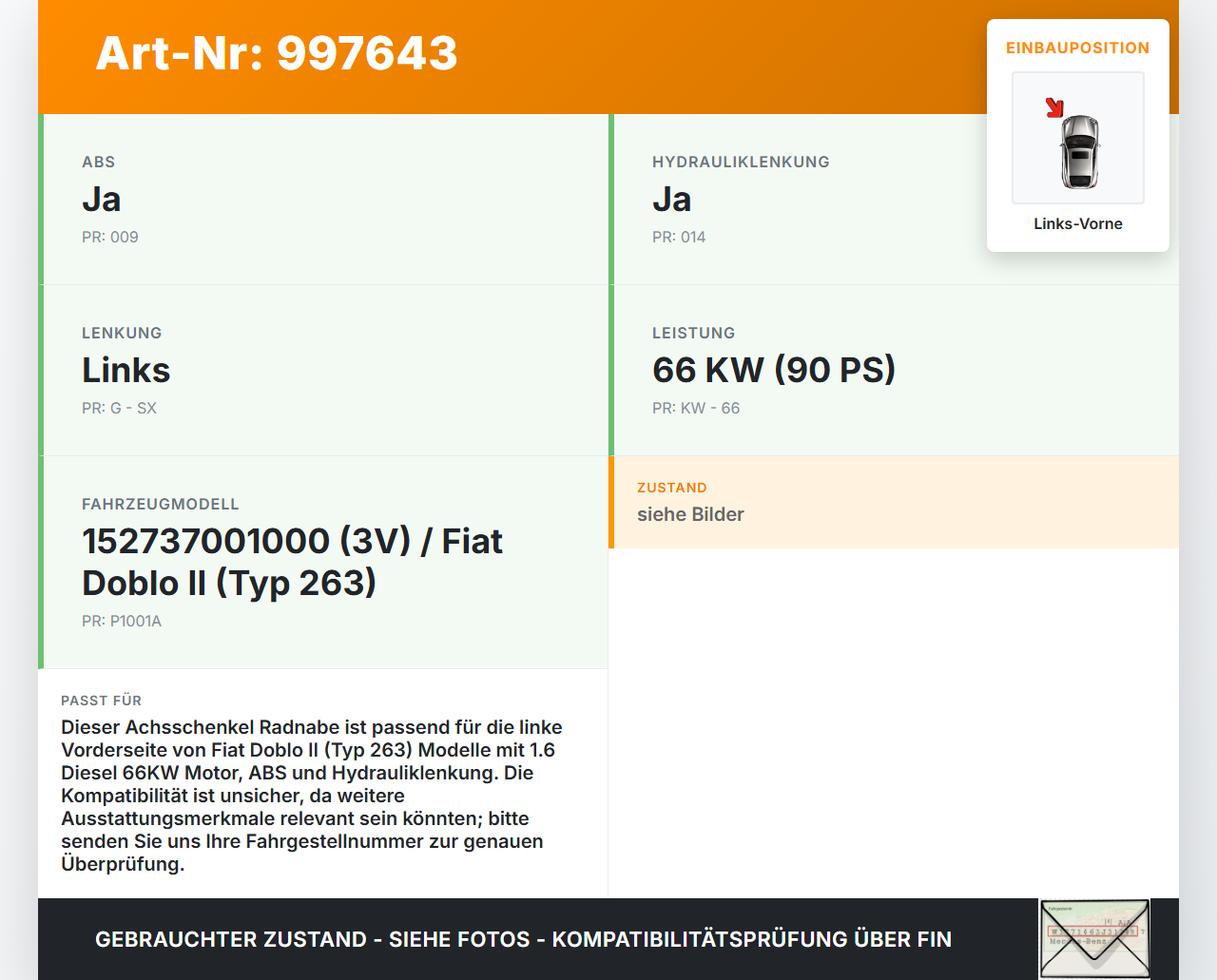Click the Hydrauliklenkung value Ja
This screenshot has width=1217, height=980.
click(x=671, y=200)
